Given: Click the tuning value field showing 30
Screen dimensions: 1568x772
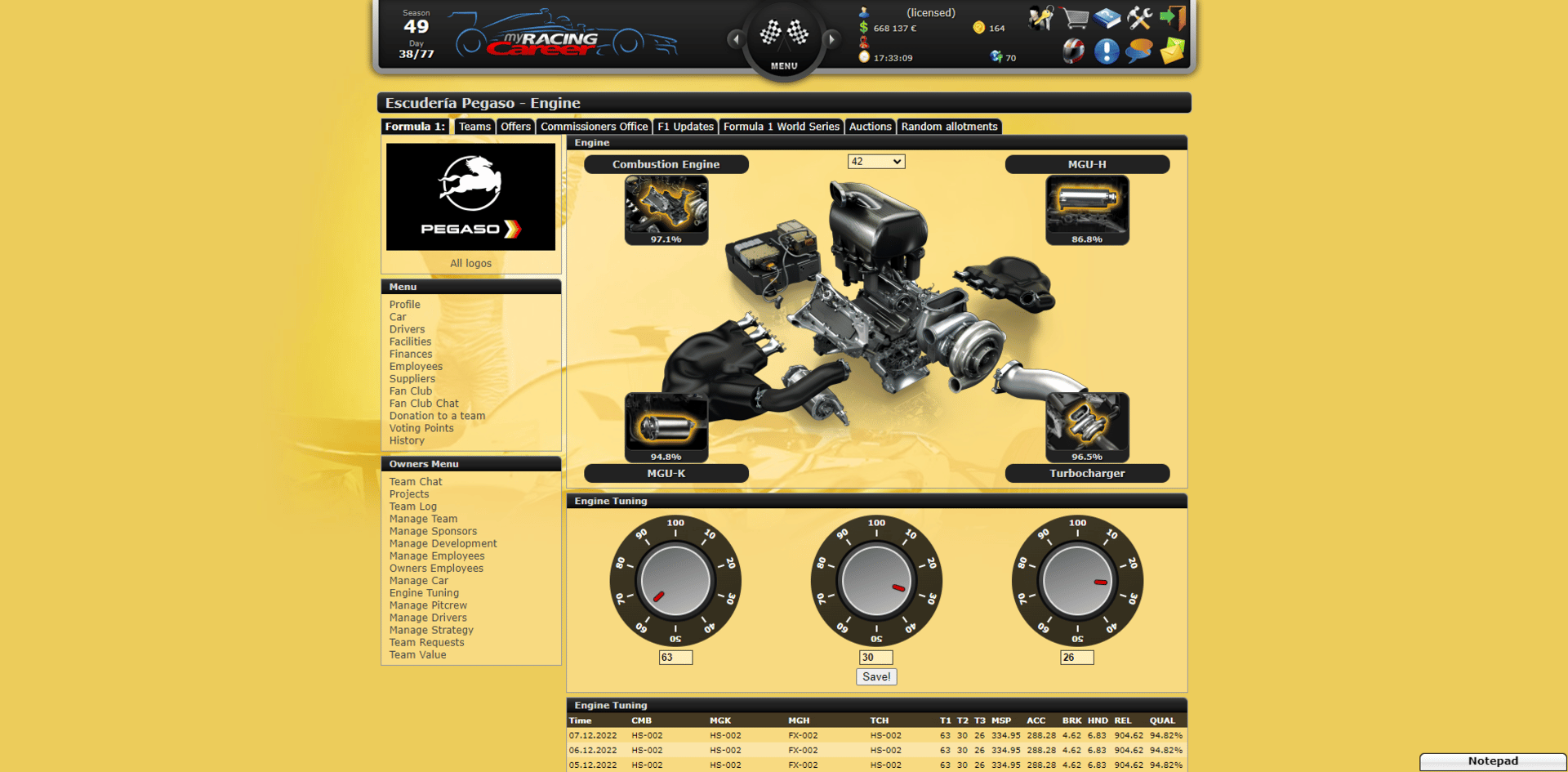Looking at the screenshot, I should click(x=876, y=657).
